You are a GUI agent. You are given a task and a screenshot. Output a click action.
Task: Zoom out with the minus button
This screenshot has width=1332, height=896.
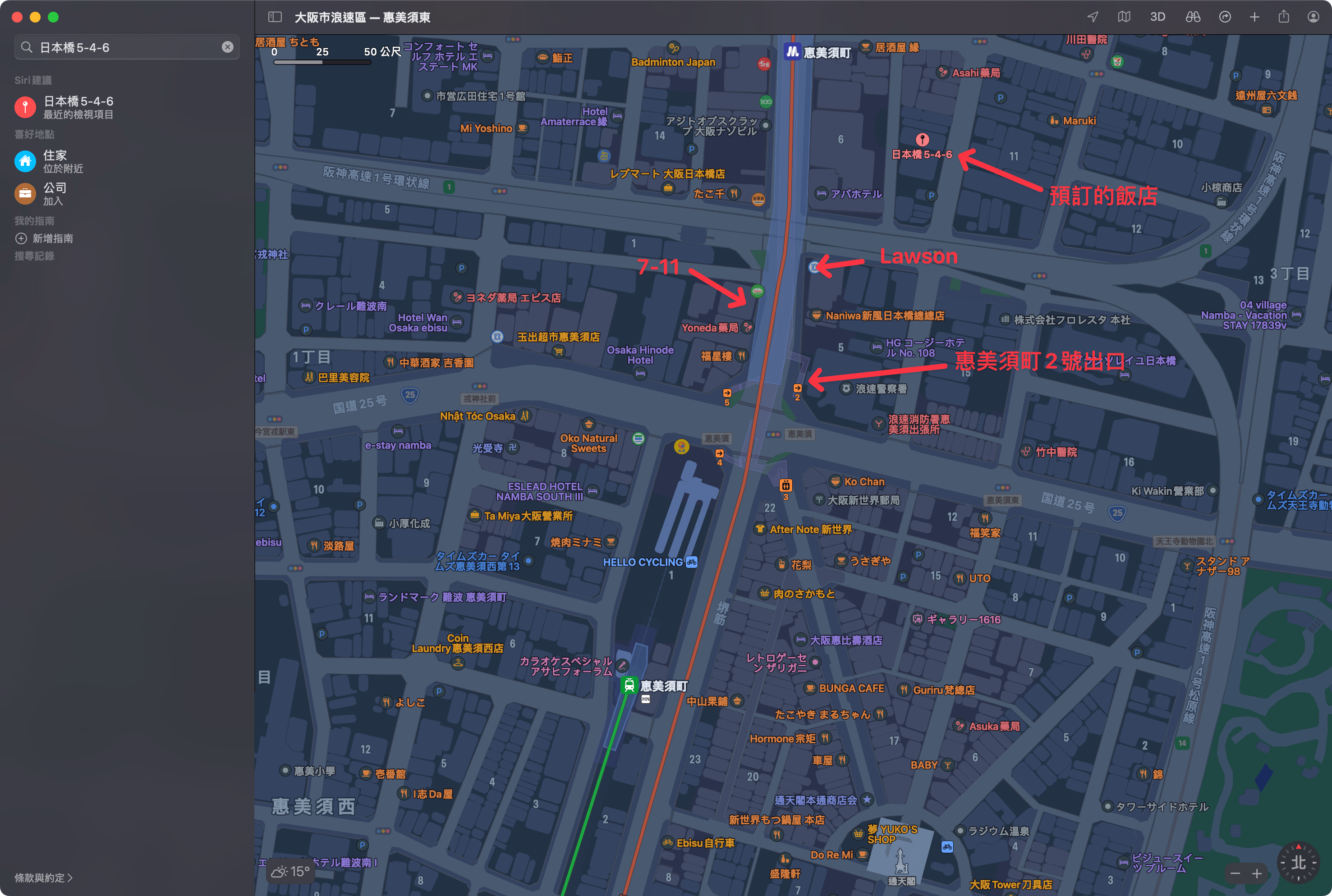[1236, 873]
